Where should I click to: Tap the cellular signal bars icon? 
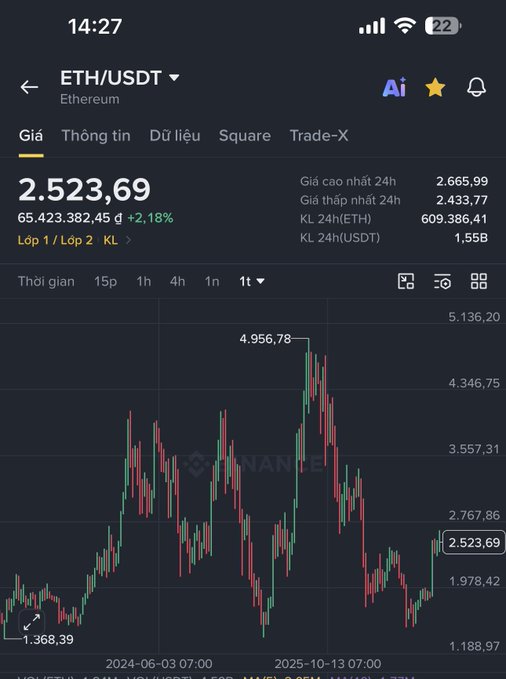pyautogui.click(x=372, y=26)
